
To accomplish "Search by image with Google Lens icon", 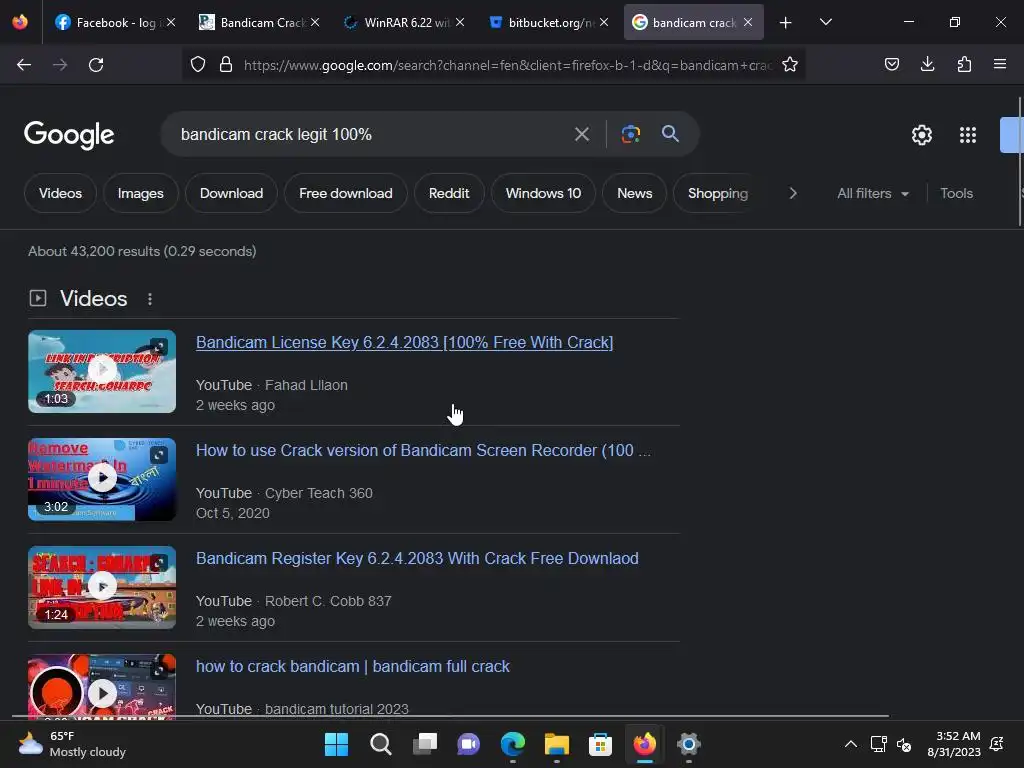I will [630, 135].
